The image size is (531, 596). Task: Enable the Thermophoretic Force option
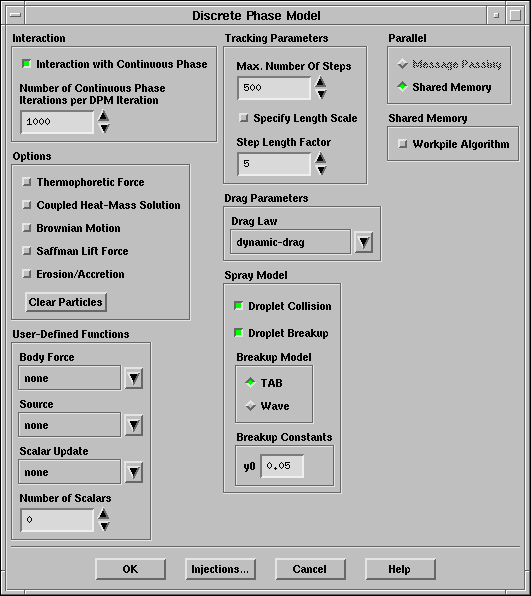[27, 182]
